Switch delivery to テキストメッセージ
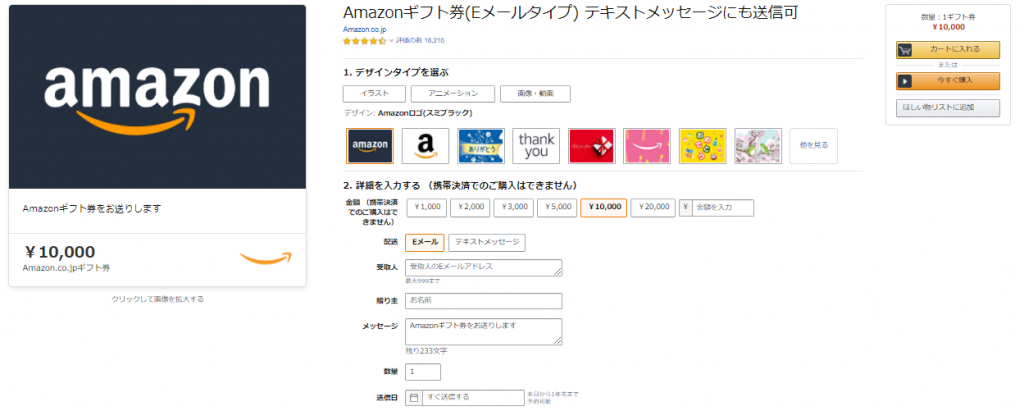 487,242
